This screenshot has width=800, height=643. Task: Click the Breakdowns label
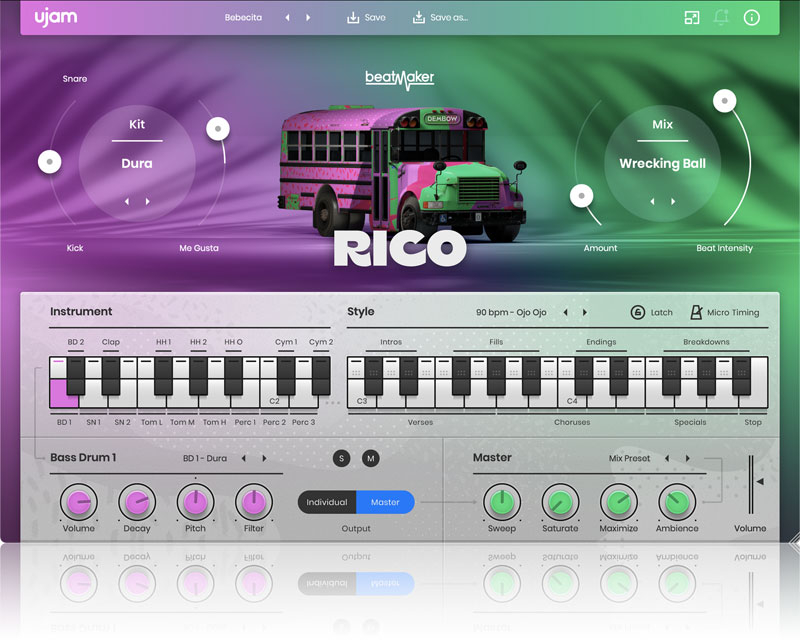[706, 342]
